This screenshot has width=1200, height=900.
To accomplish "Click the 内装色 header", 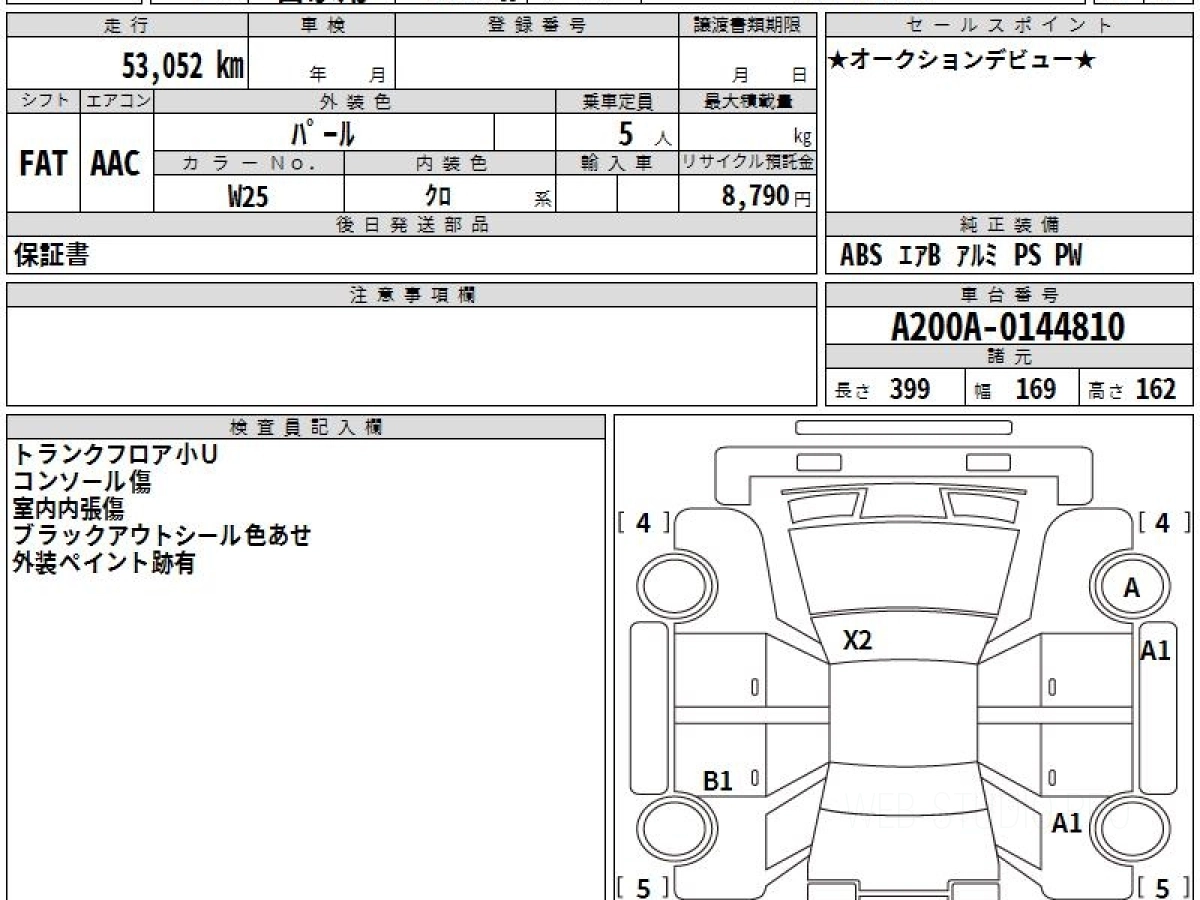I will tap(450, 163).
